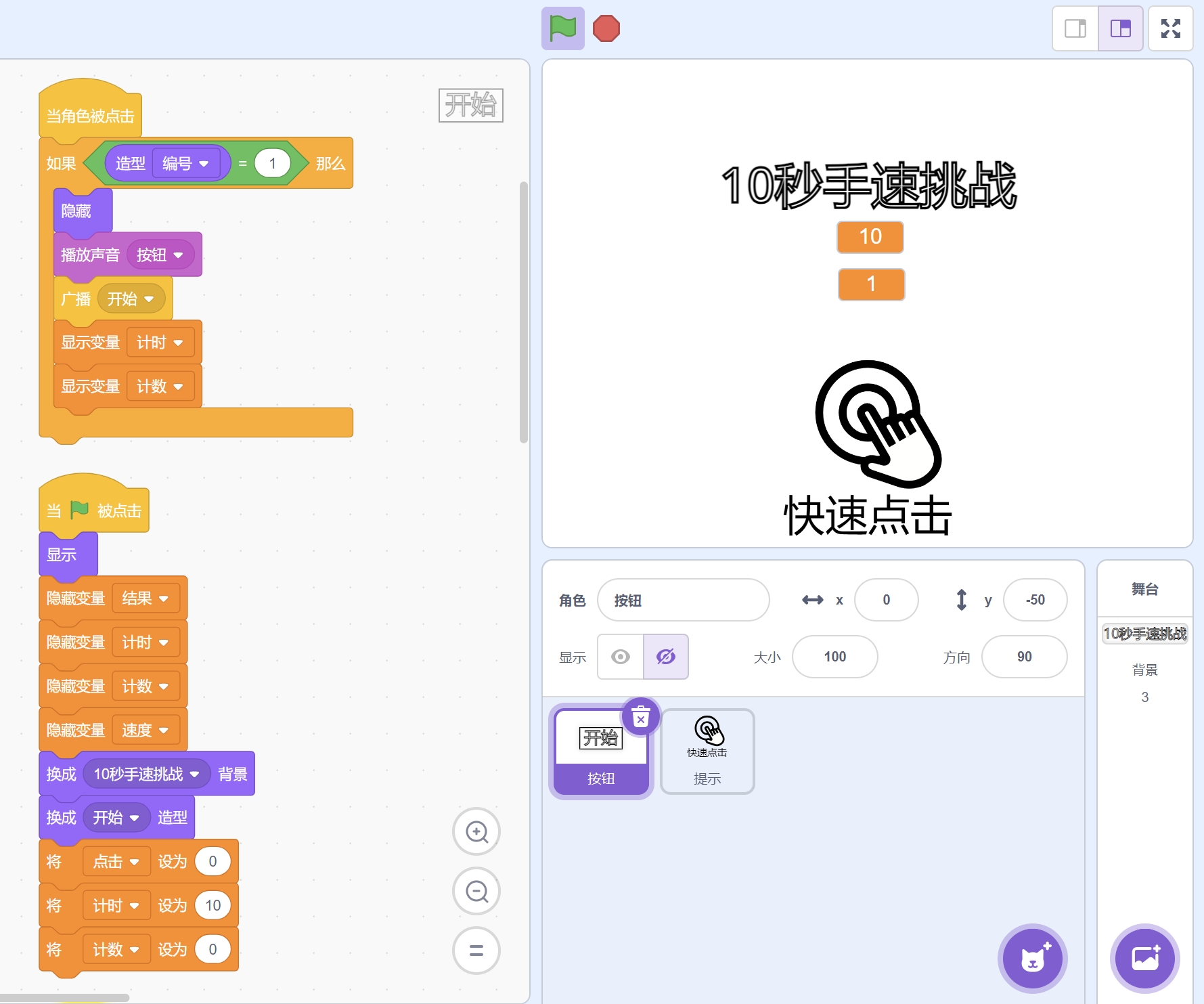Switch to small stage layout

pos(1075,28)
